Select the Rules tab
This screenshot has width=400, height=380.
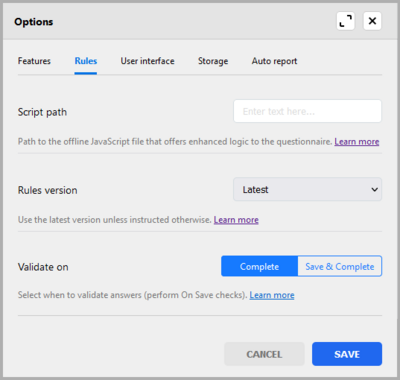(86, 61)
